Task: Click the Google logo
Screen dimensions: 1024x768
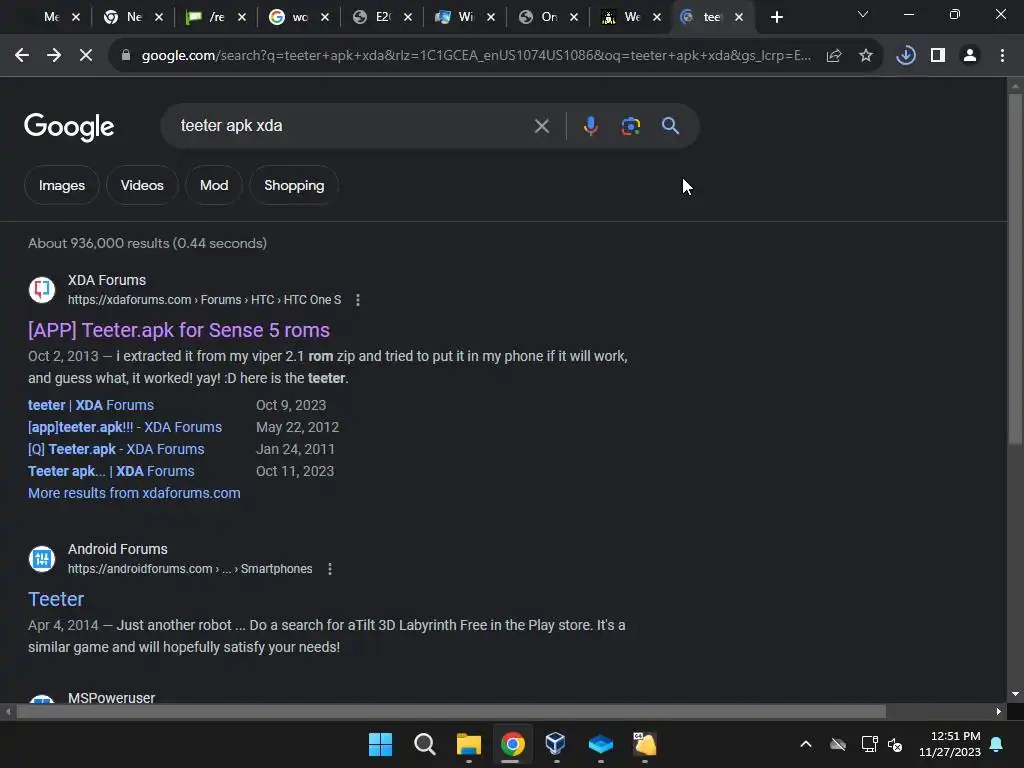Action: pos(69,127)
